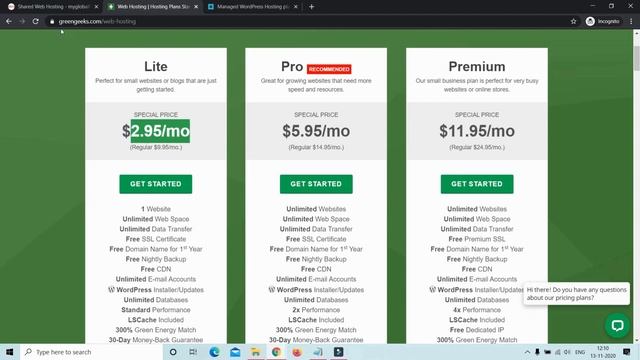Open the Windows notification center
Viewport: 640px width, 360px height.
627,352
